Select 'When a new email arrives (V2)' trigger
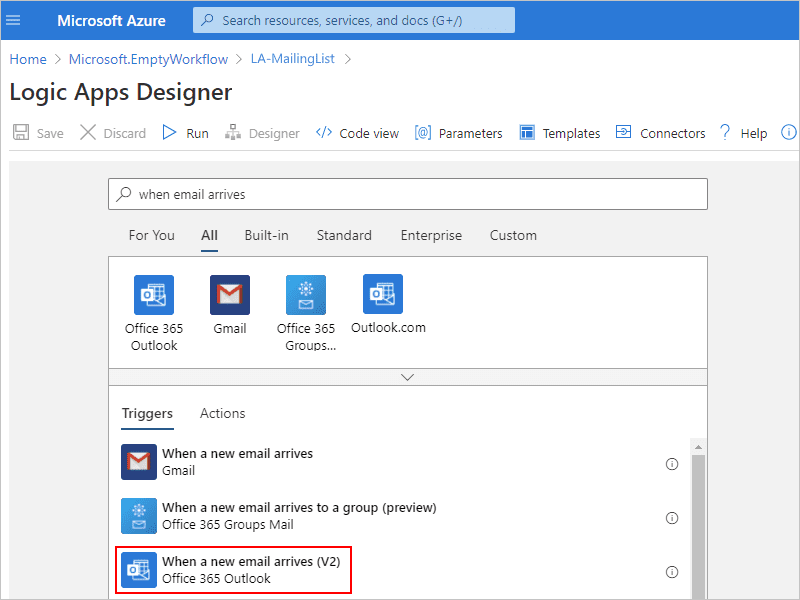The width and height of the screenshot is (800, 600). click(x=251, y=562)
